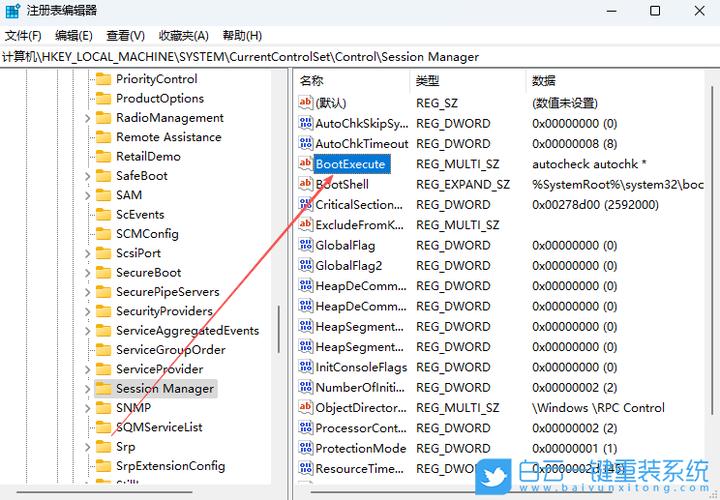720x500 pixels.
Task: Click the BootShell string value icon
Action: point(305,184)
